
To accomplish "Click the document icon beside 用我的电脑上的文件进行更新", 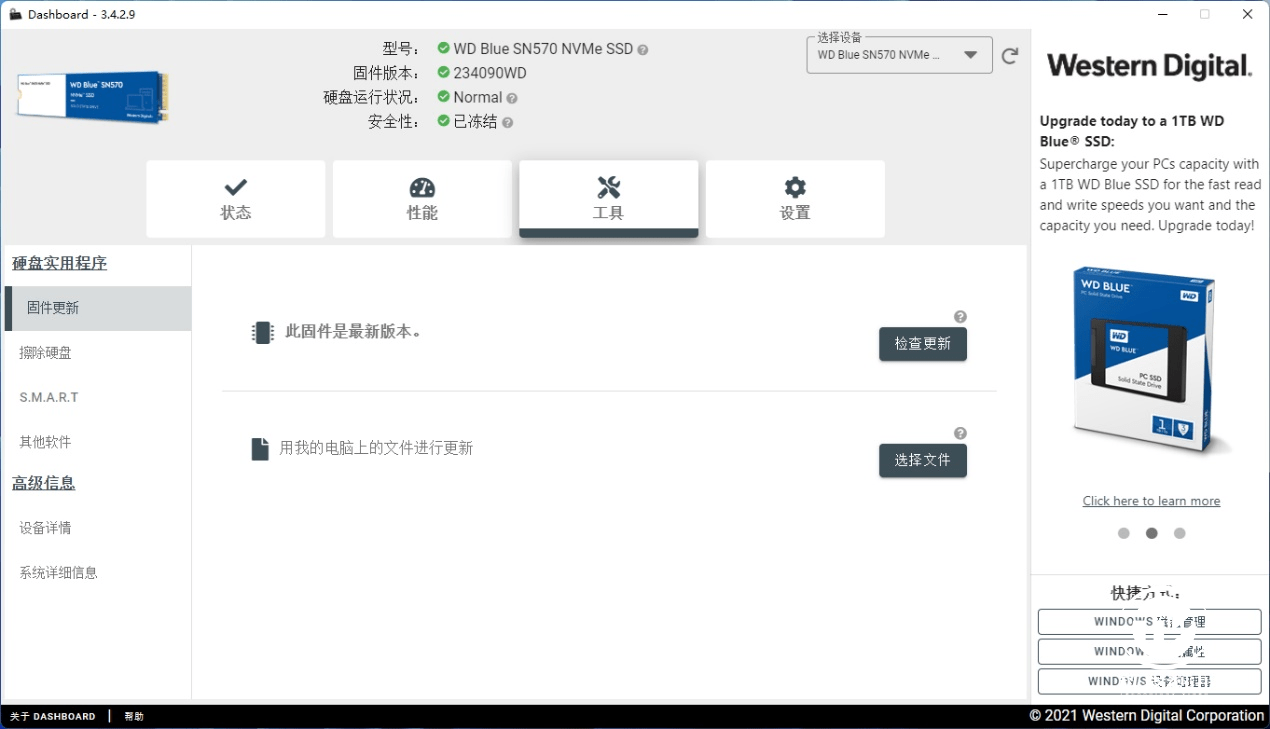I will point(262,447).
